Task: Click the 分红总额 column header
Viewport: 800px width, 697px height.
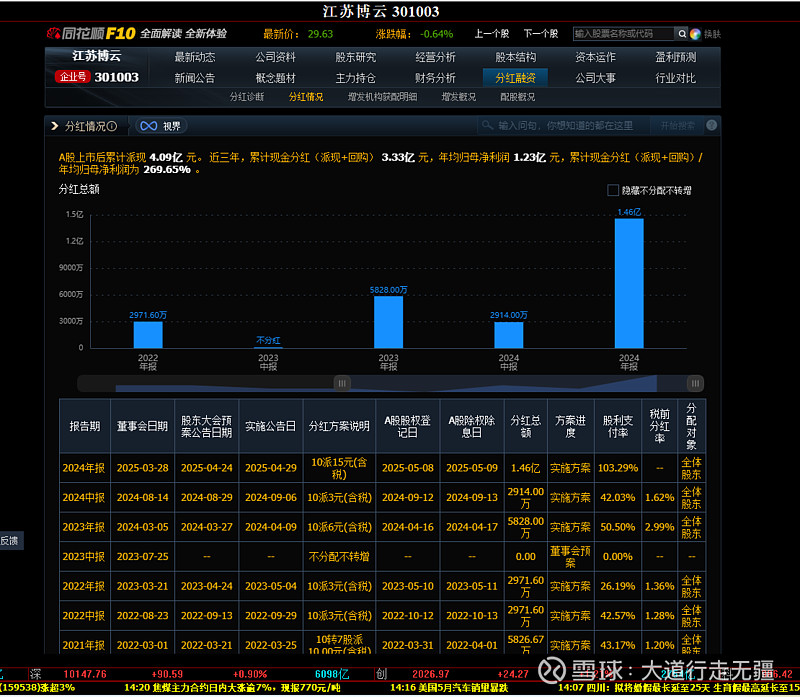Action: [x=526, y=426]
